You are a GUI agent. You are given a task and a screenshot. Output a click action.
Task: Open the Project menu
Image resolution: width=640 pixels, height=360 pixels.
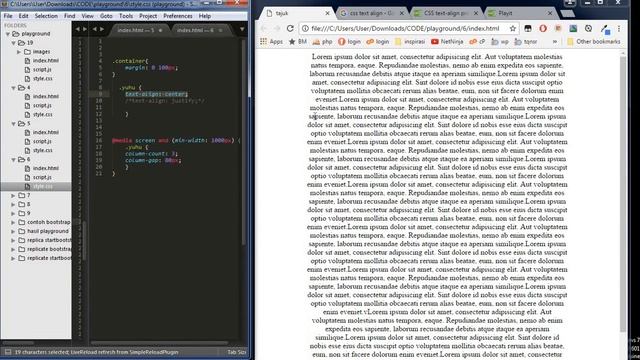(x=148, y=16)
